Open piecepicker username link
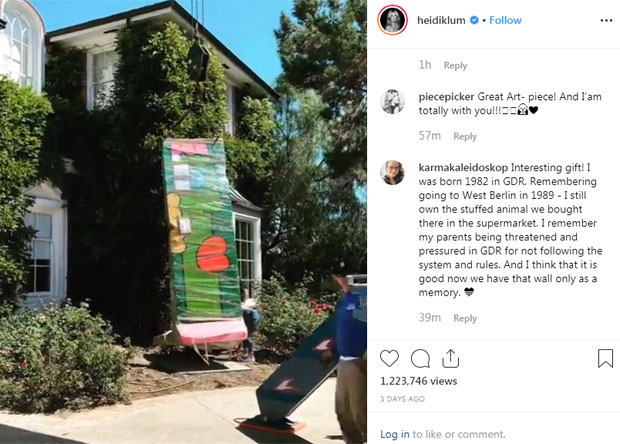620x444 pixels. (446, 97)
